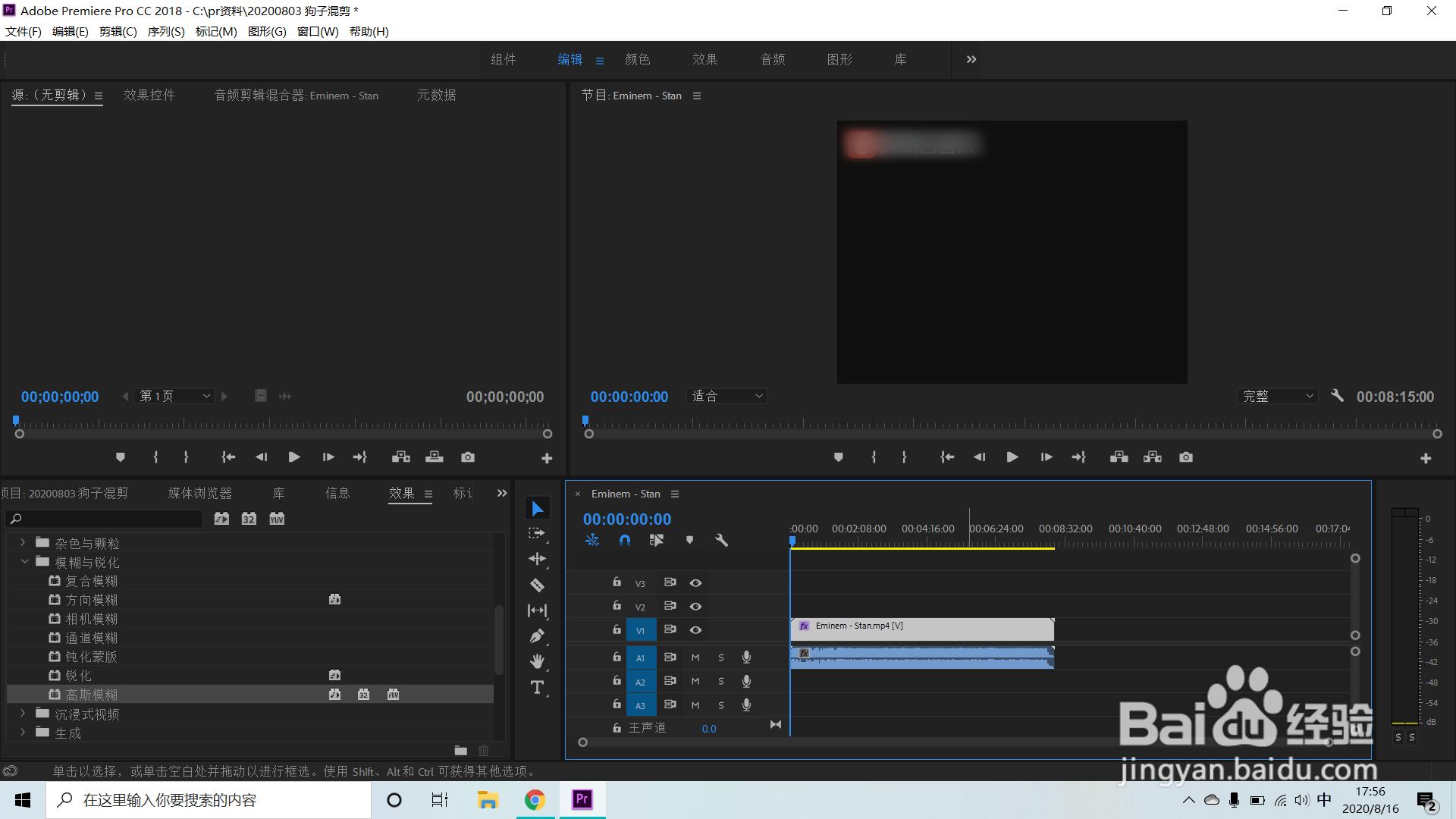The width and height of the screenshot is (1456, 819).
Task: Select the Hand tool
Action: point(538,661)
